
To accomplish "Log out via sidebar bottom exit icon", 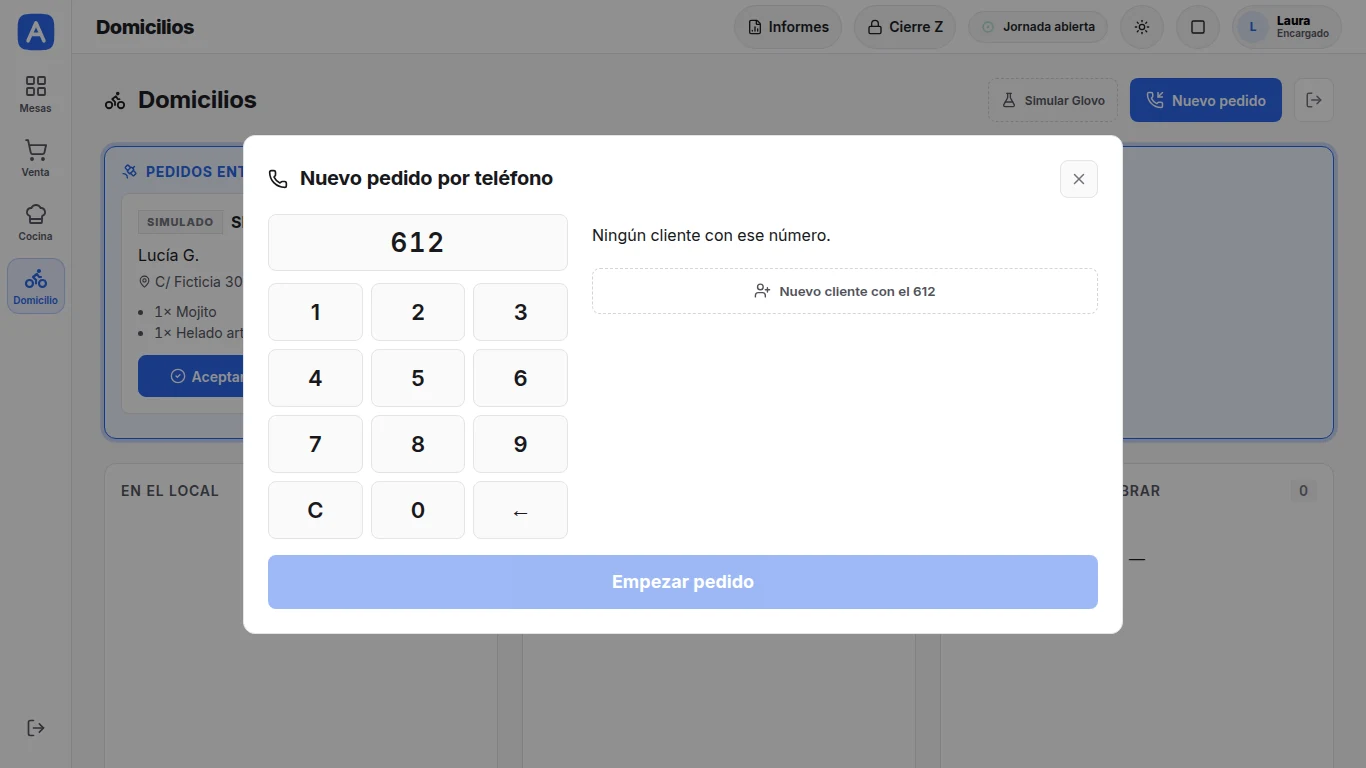I will (x=35, y=728).
